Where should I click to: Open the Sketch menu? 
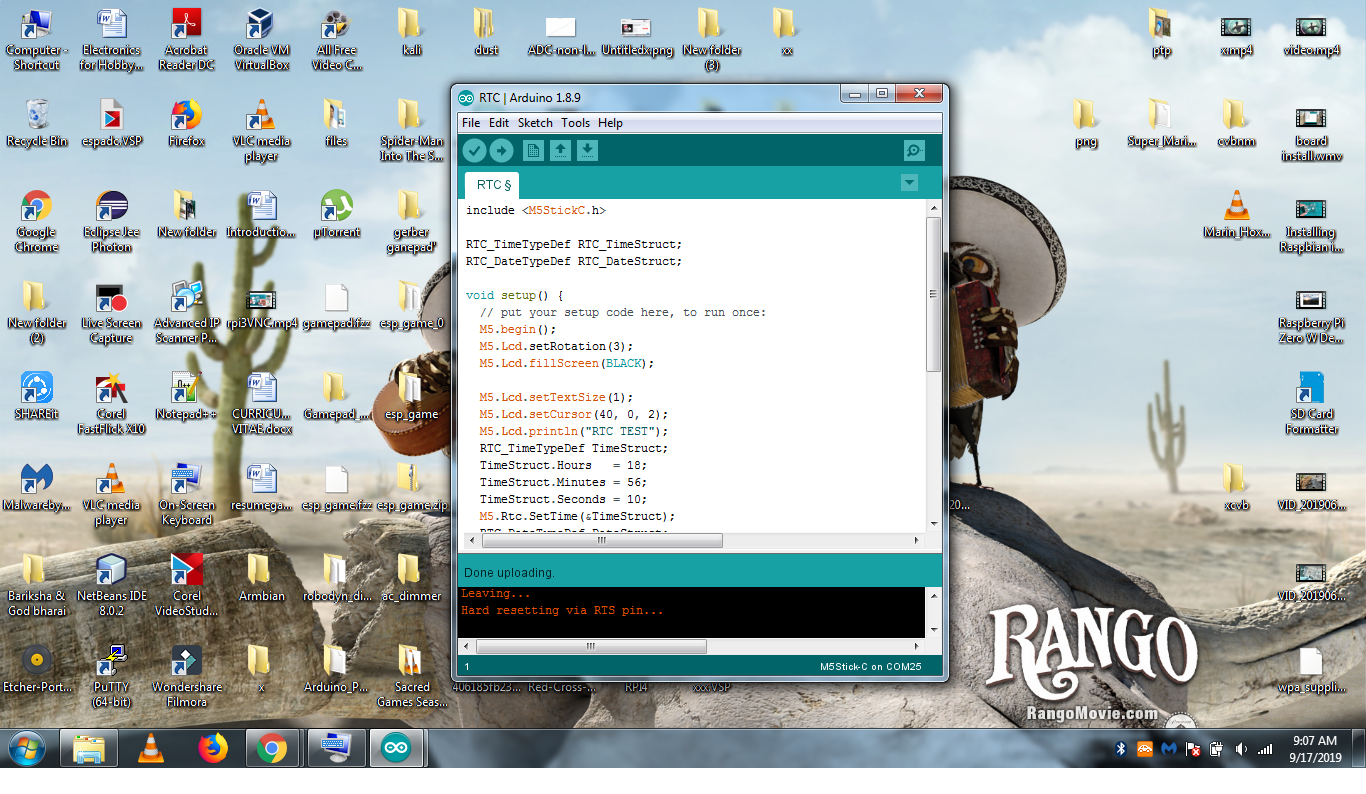click(x=535, y=123)
